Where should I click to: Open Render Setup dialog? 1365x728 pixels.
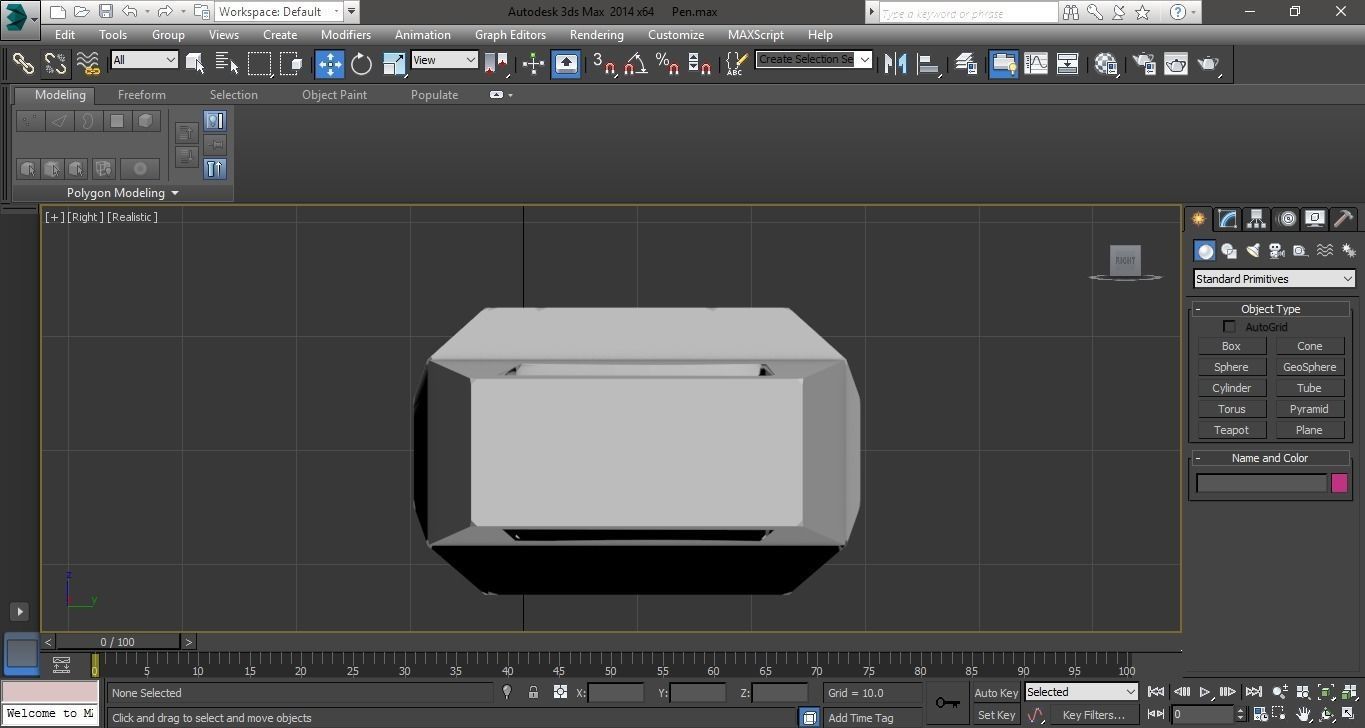[x=1143, y=64]
